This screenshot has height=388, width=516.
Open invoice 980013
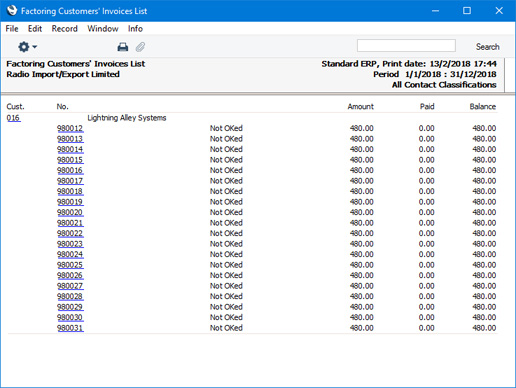pyautogui.click(x=70, y=139)
